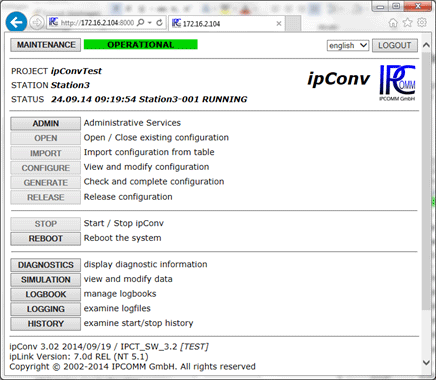Click 'Release configuration' text
Screen dimensions: 436x380
pyautogui.click(x=128, y=197)
